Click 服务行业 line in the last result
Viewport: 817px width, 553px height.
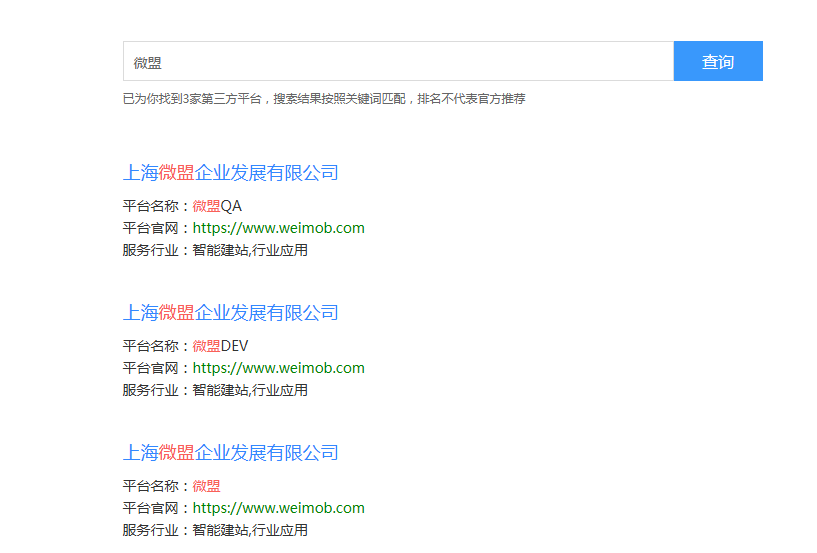tap(215, 531)
